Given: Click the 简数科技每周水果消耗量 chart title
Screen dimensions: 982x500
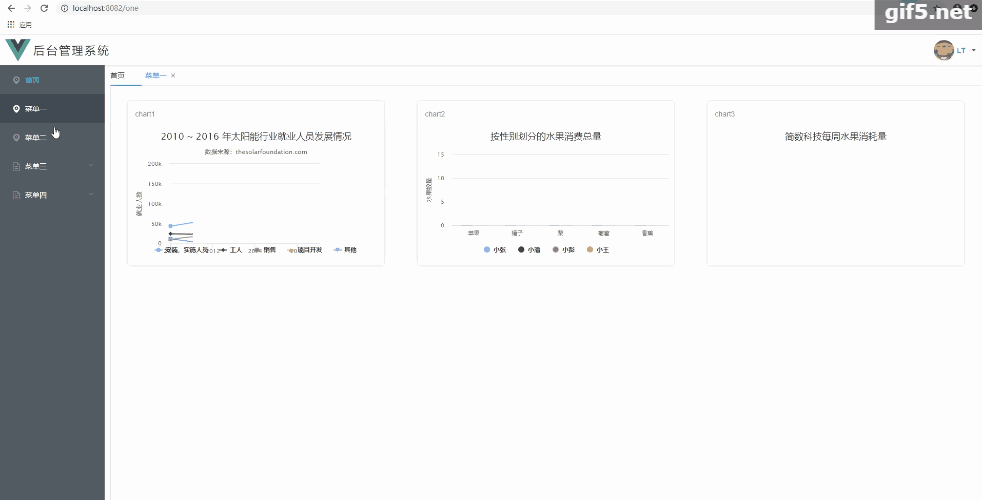Looking at the screenshot, I should [835, 136].
